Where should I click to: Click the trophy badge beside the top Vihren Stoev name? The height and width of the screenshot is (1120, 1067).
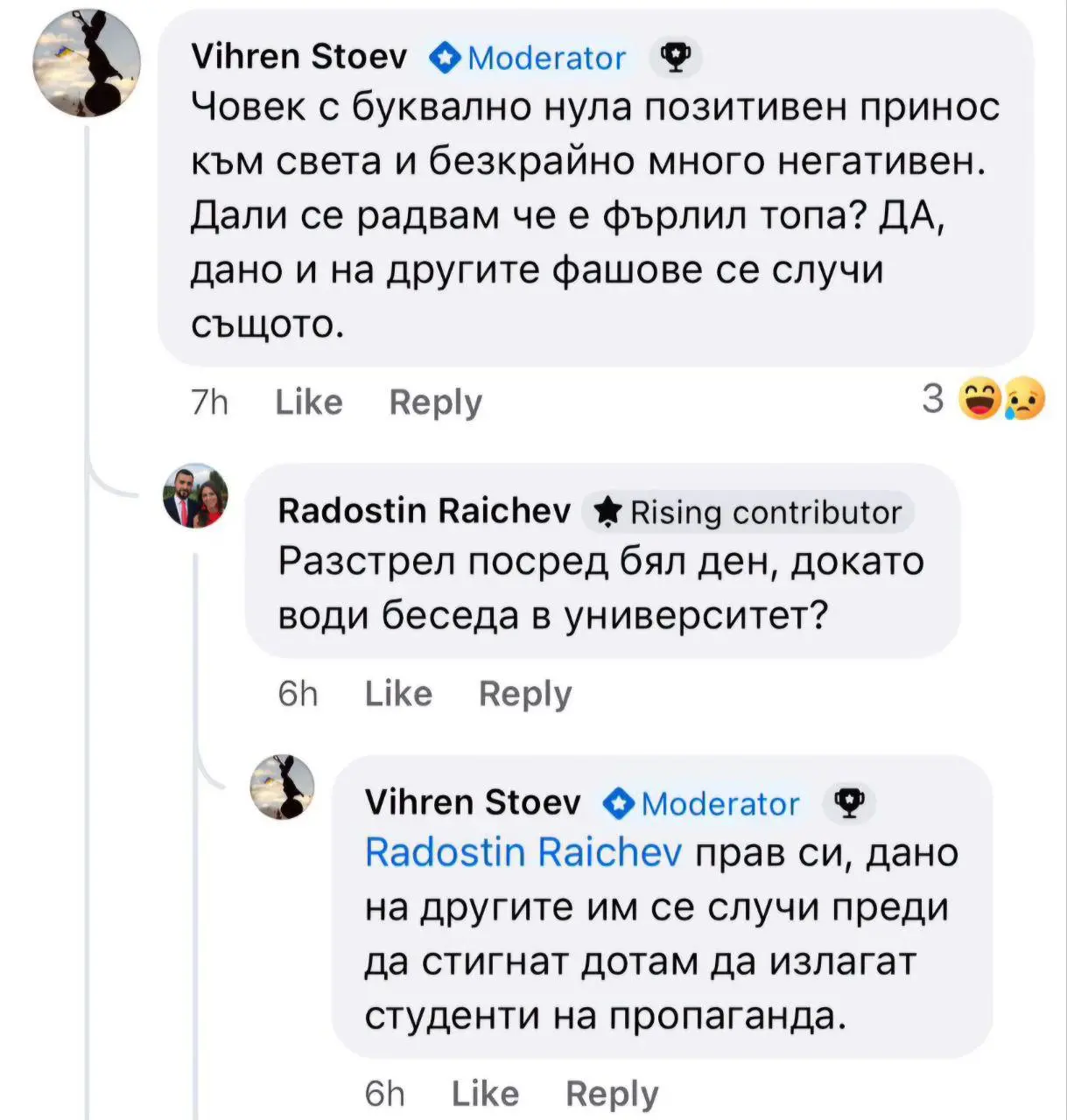click(675, 58)
